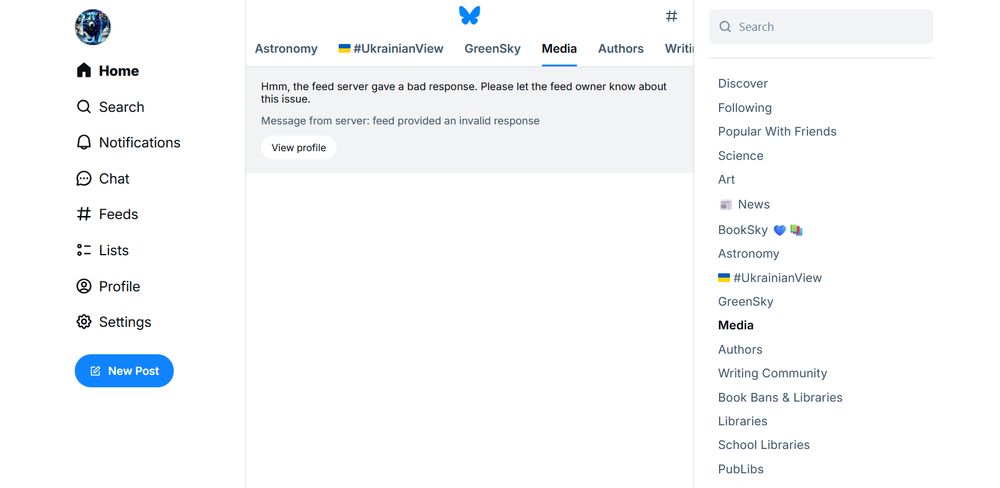This screenshot has width=1000, height=488.
Task: Open the Art feed link
Action: pyautogui.click(x=726, y=179)
